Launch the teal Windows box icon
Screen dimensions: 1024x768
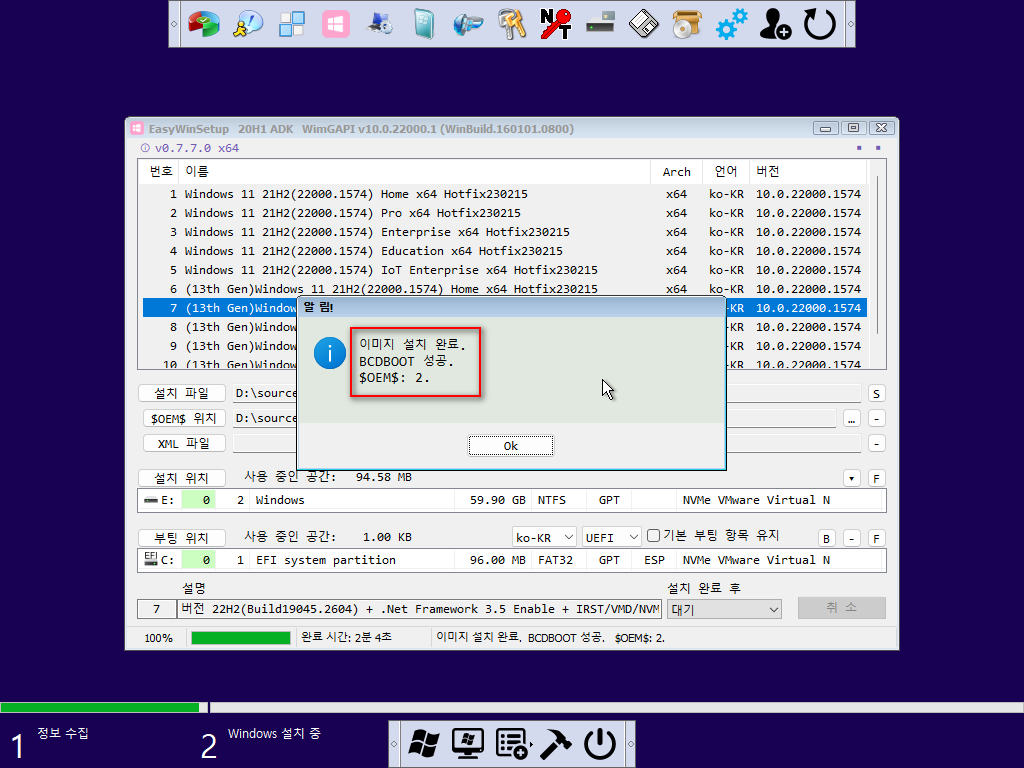(x=424, y=24)
